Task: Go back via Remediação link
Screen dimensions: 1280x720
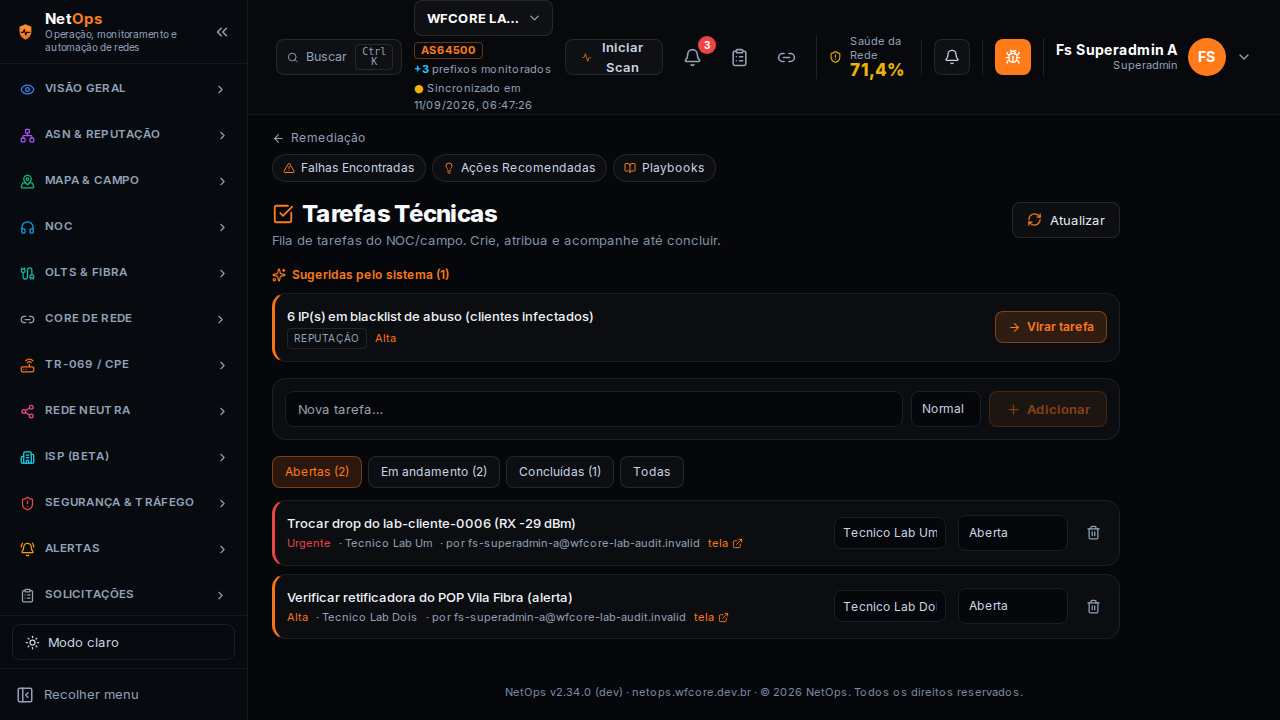Action: (x=319, y=138)
